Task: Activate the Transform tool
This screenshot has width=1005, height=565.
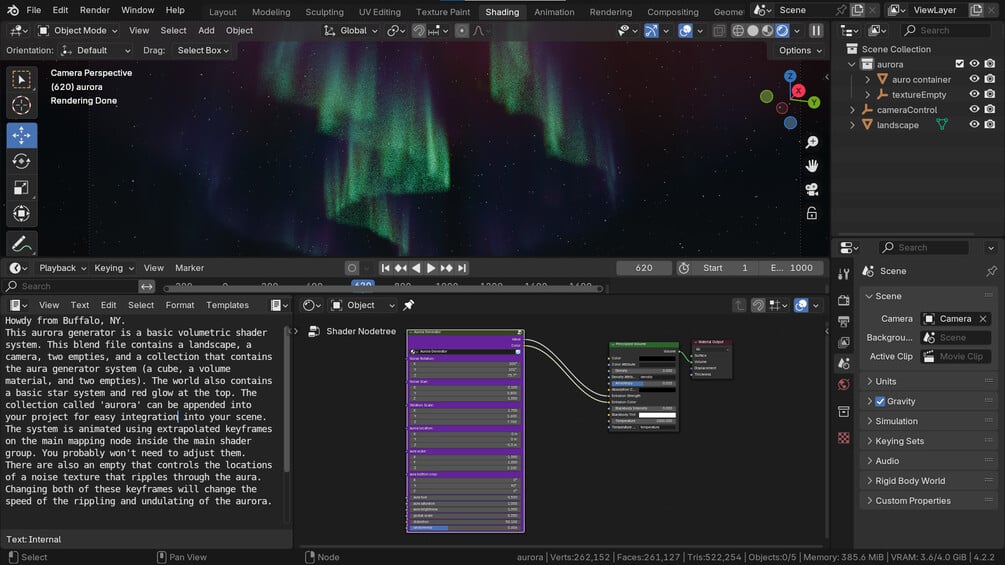Action: 21,213
